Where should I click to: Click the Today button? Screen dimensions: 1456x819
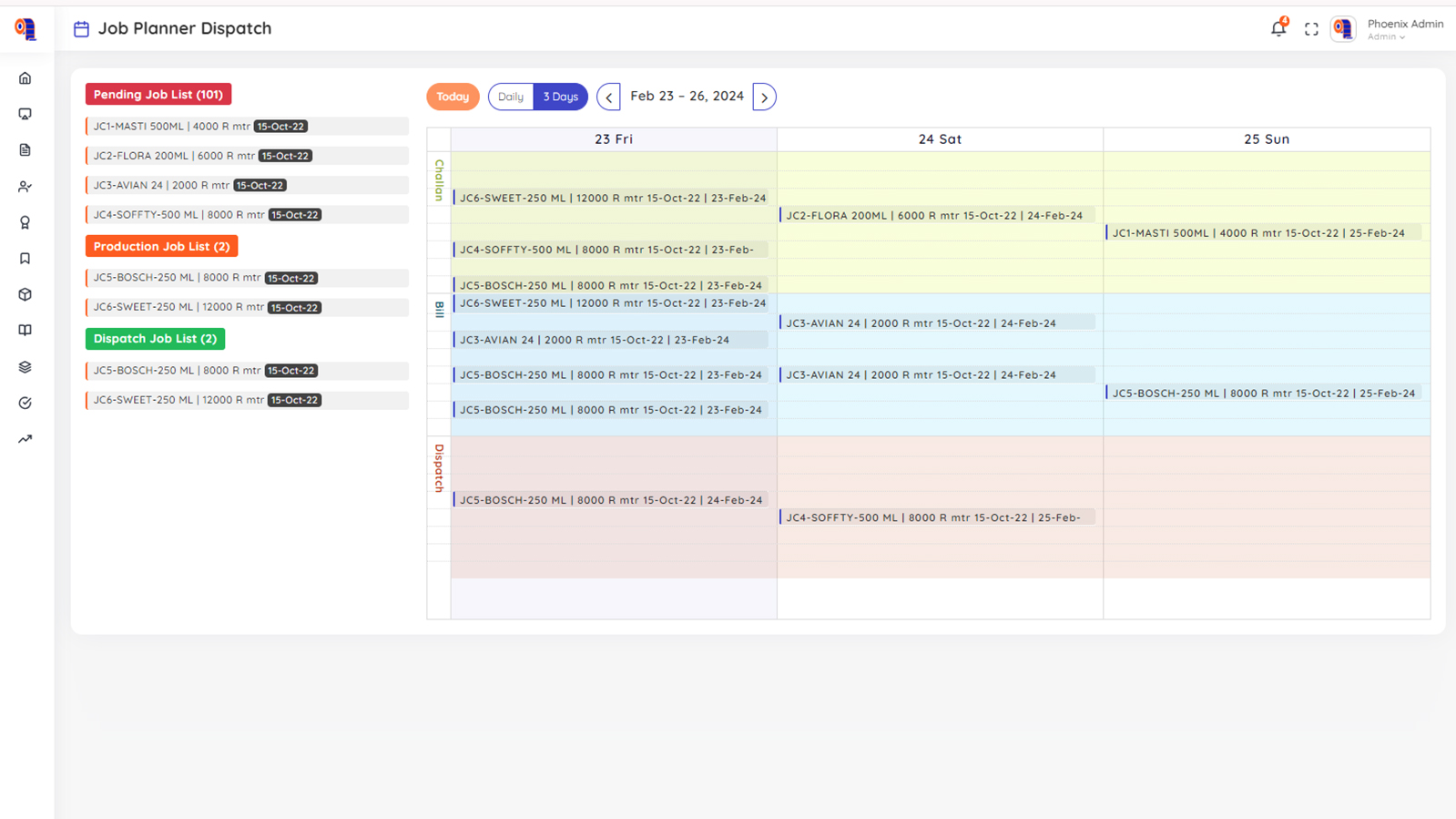[453, 97]
